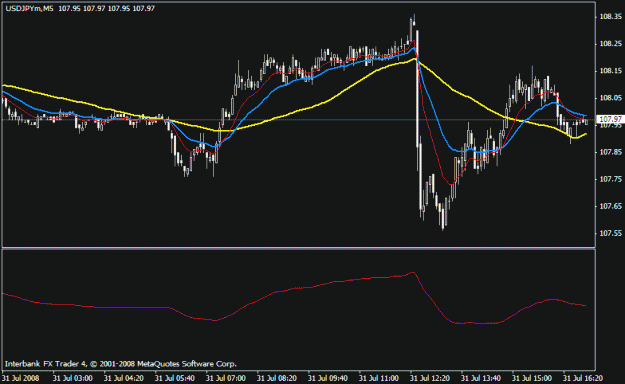Image resolution: width=625 pixels, height=384 pixels.
Task: Click the 31 Jul 11:00 time label
Action: point(379,378)
